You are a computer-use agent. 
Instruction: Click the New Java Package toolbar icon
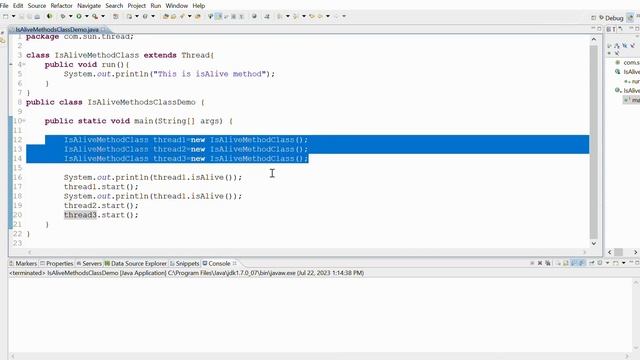coord(116,16)
